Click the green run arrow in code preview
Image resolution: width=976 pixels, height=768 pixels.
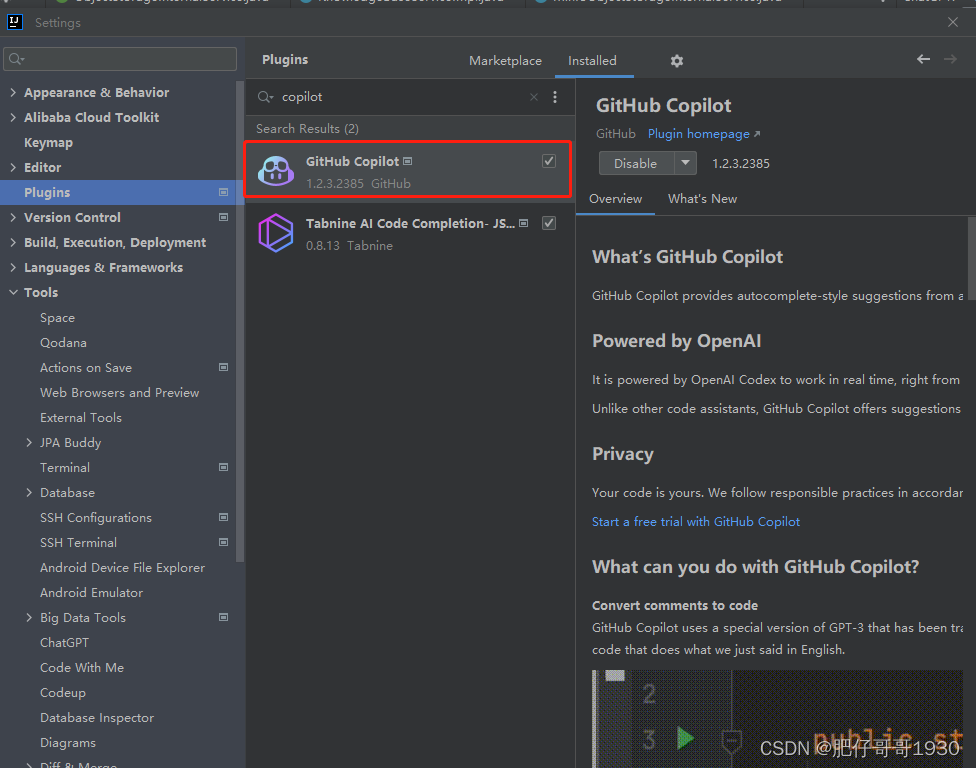click(685, 738)
